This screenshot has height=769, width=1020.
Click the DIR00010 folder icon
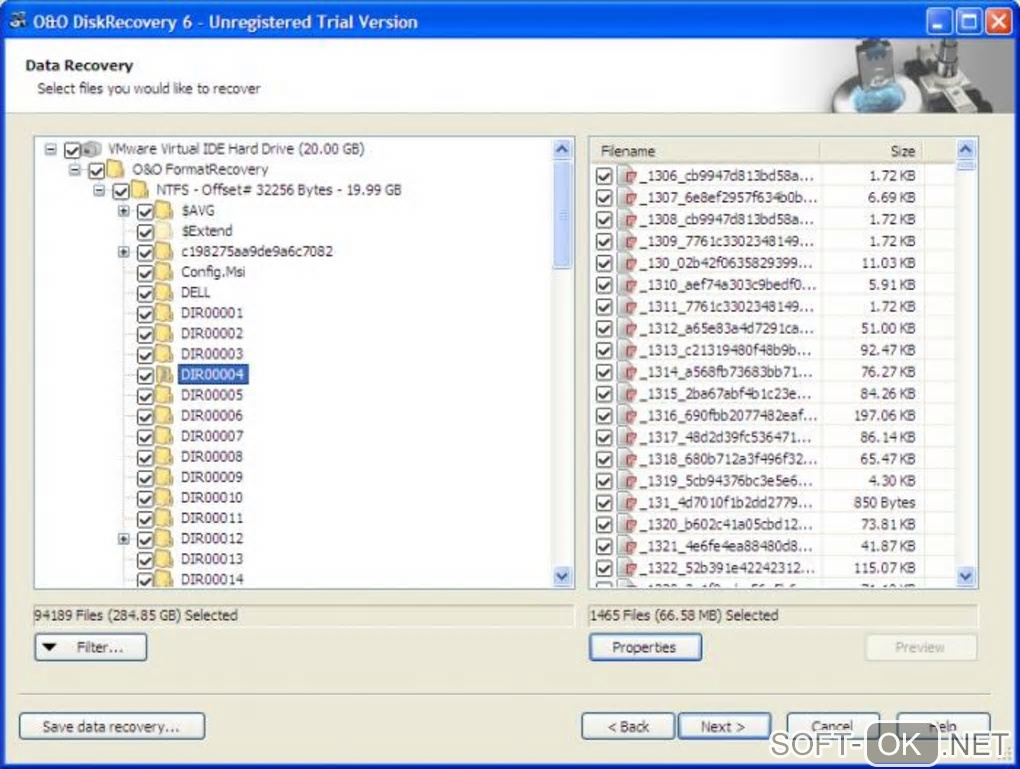pos(164,498)
